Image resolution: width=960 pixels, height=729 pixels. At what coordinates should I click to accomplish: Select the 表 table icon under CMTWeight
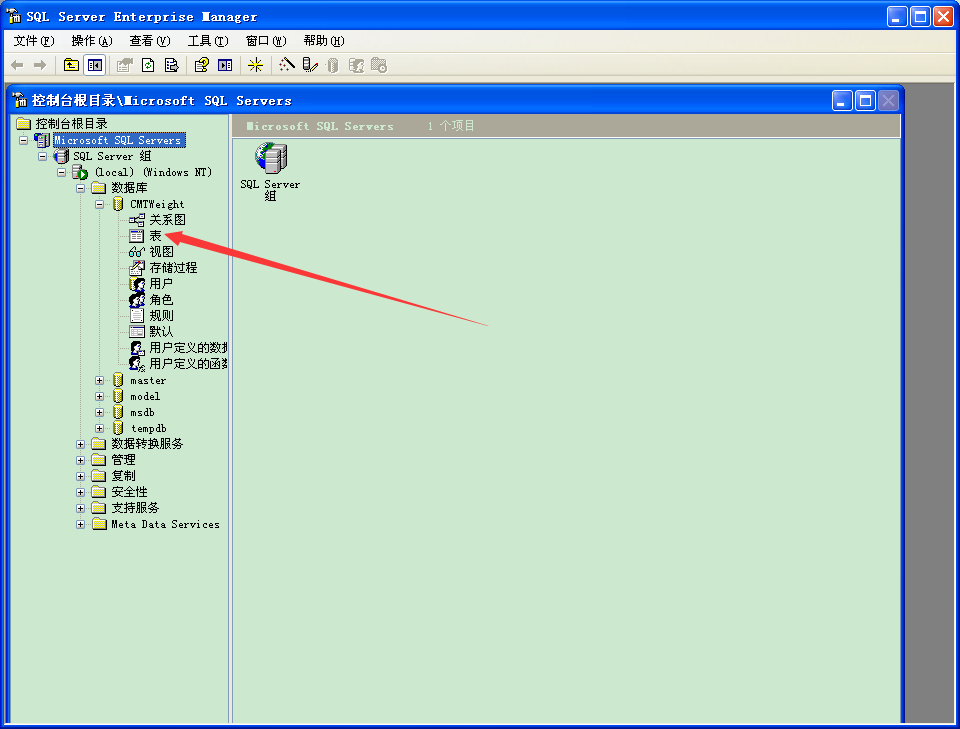pyautogui.click(x=137, y=236)
